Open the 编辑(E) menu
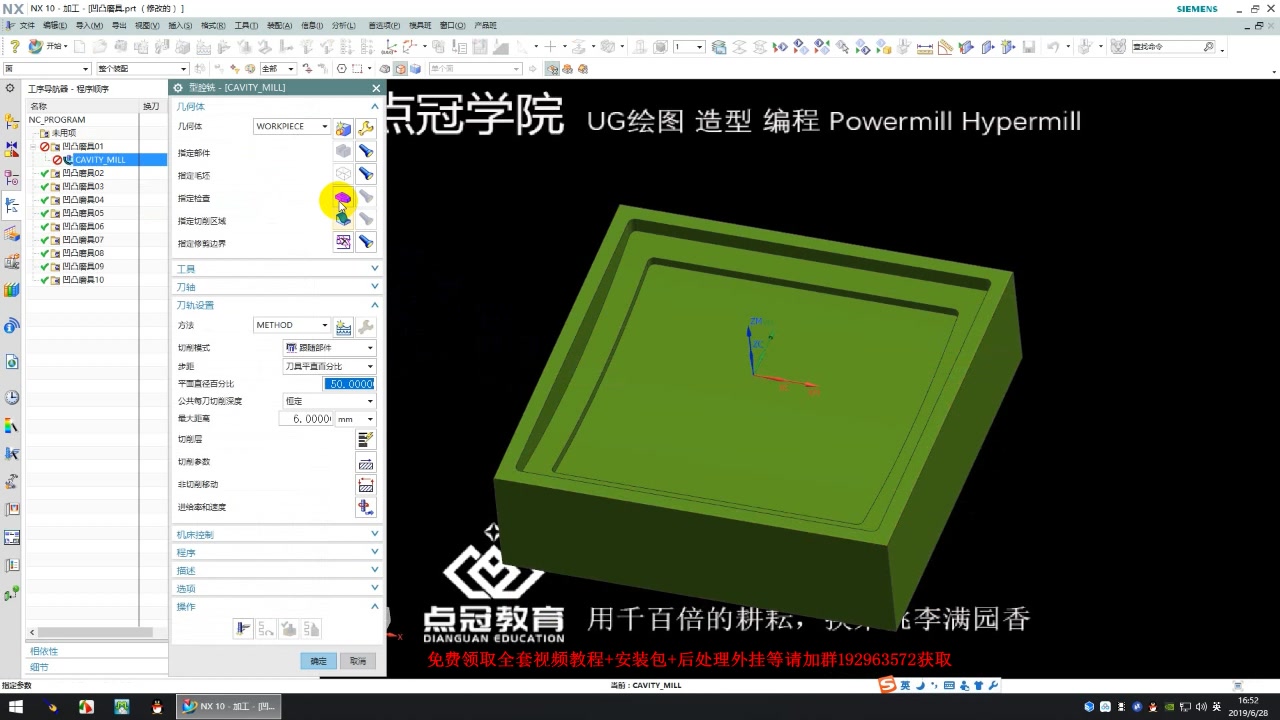The image size is (1280, 720). click(55, 25)
